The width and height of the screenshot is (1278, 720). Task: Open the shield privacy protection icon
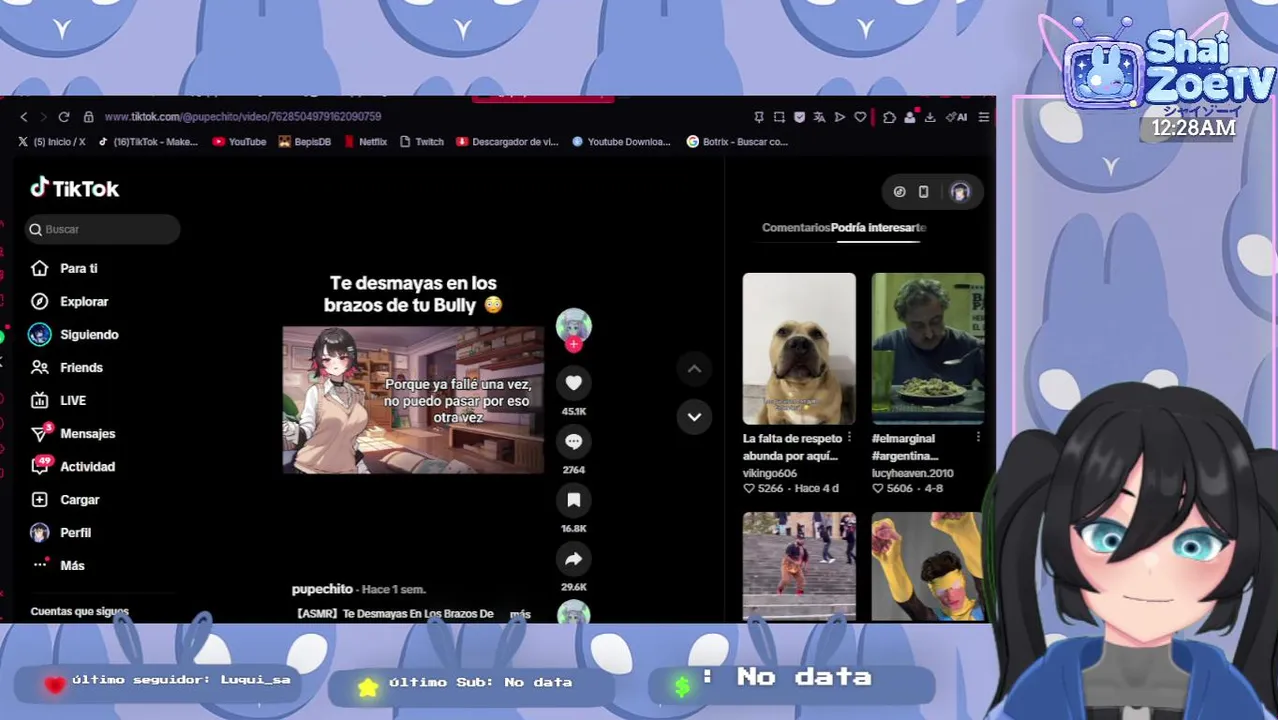[x=799, y=117]
